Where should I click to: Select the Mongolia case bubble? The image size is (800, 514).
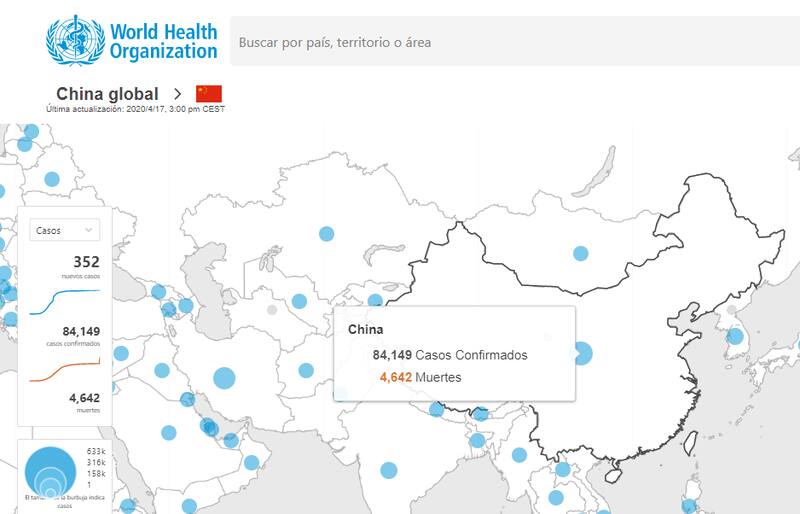[580, 253]
